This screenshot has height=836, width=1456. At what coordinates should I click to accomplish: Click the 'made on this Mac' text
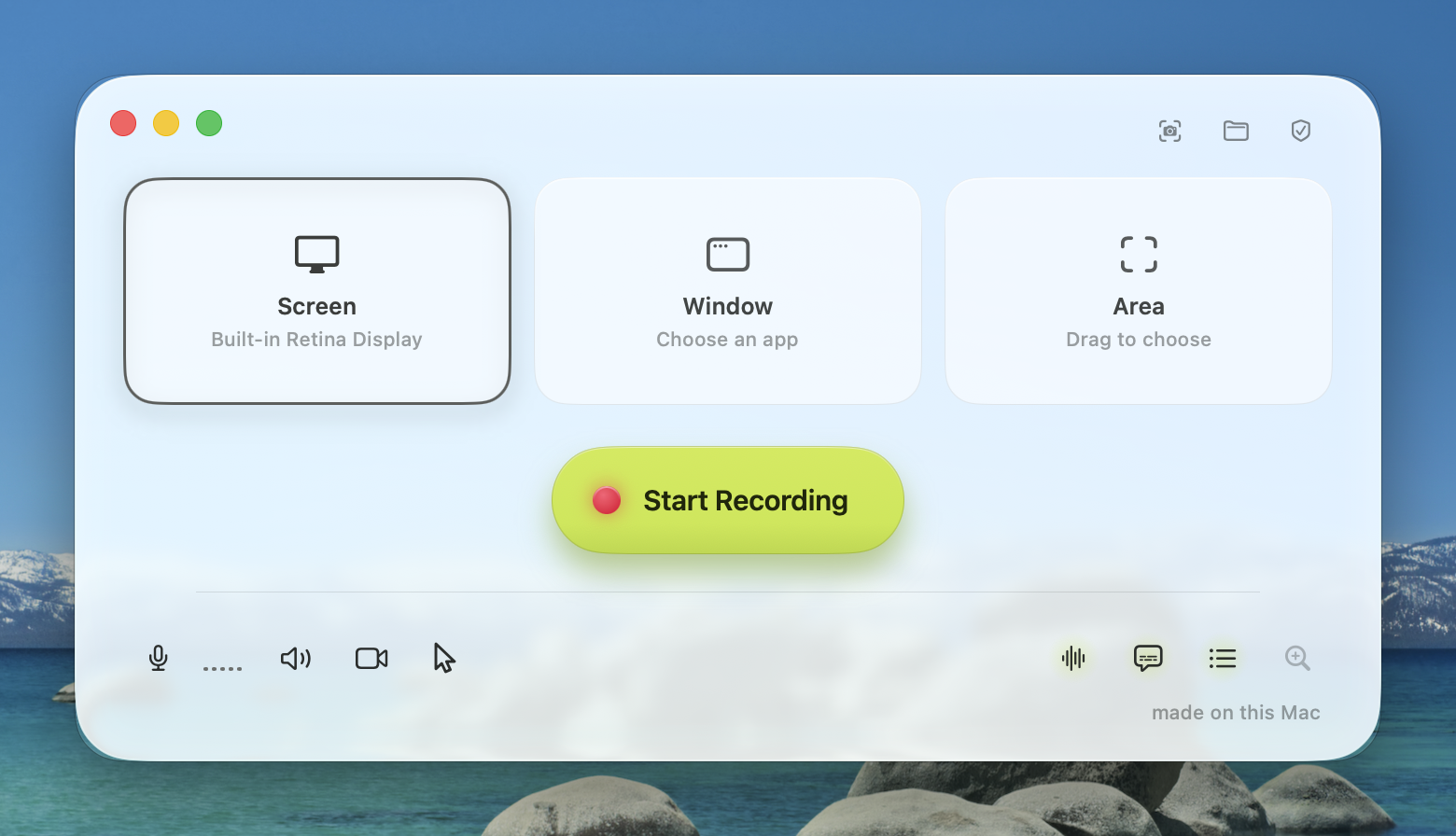click(1236, 713)
